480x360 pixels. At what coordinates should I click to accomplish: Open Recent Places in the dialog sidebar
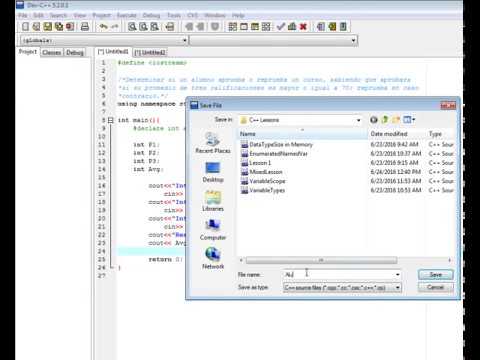(x=213, y=143)
